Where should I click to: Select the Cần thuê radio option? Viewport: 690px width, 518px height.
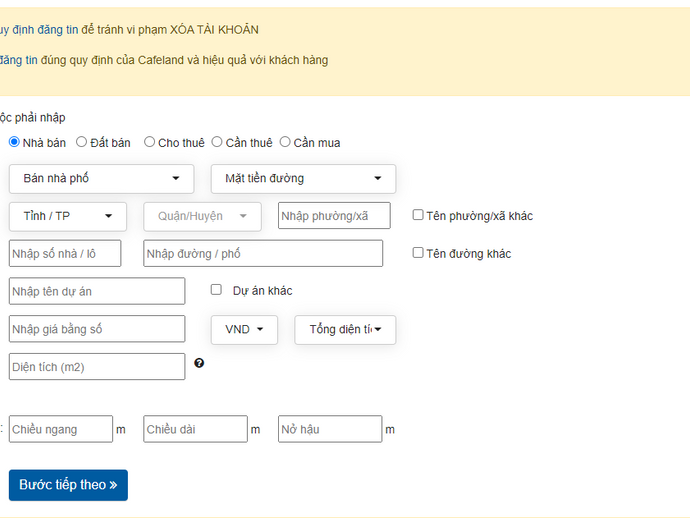[217, 142]
